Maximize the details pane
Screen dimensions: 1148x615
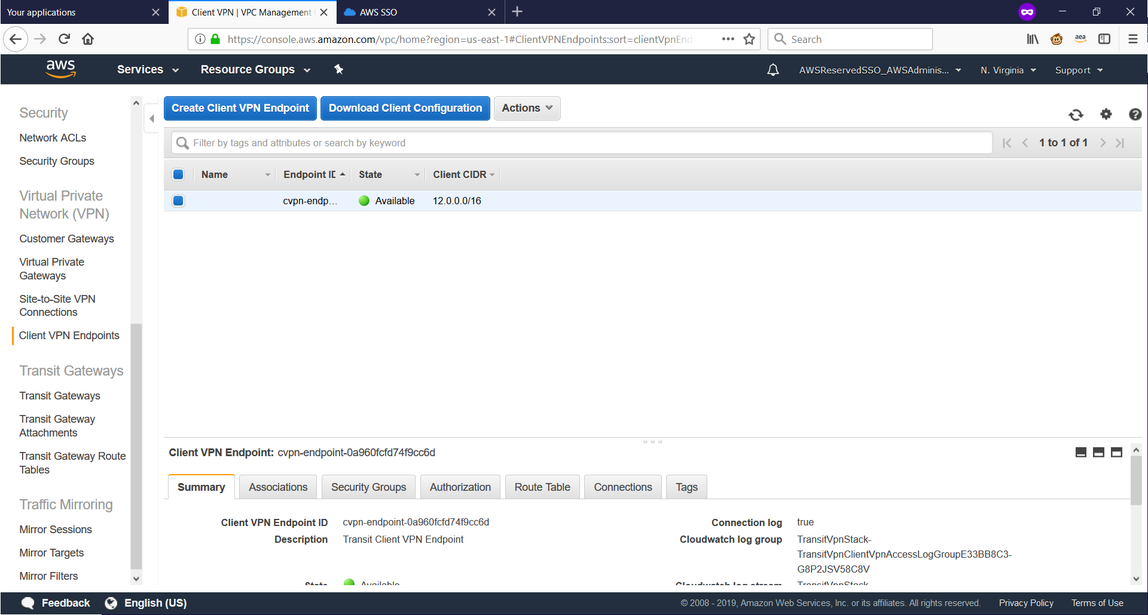click(1117, 452)
